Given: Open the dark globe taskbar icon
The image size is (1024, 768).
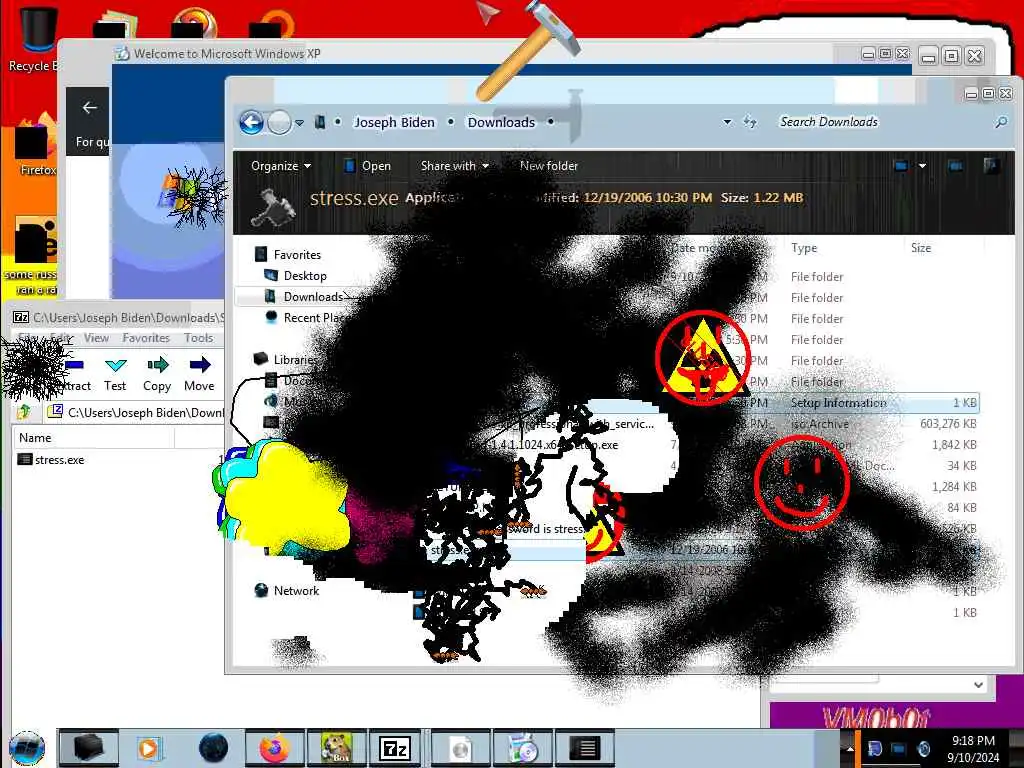Looking at the screenshot, I should [213, 748].
